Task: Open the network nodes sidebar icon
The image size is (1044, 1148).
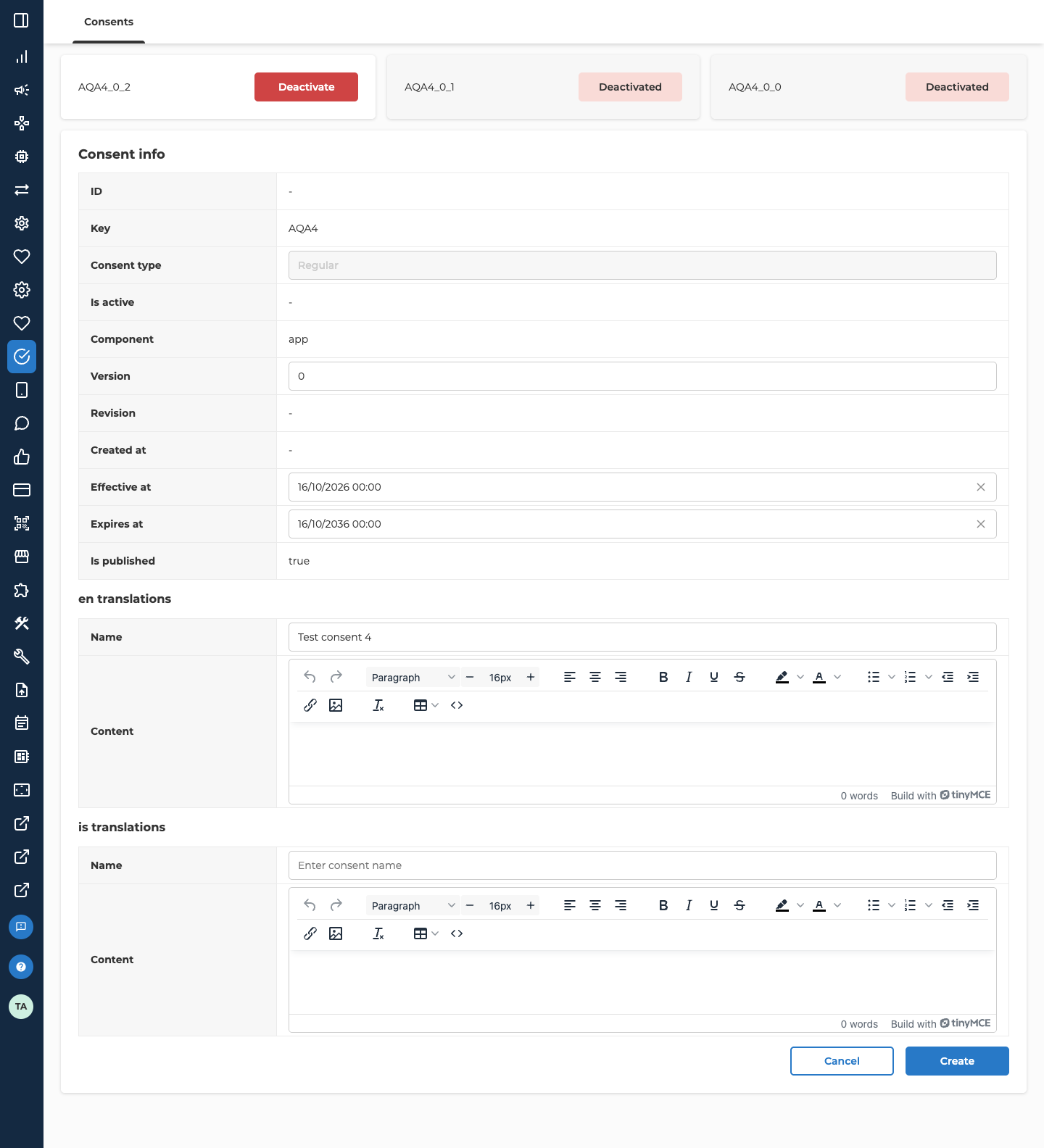Action: (22, 123)
